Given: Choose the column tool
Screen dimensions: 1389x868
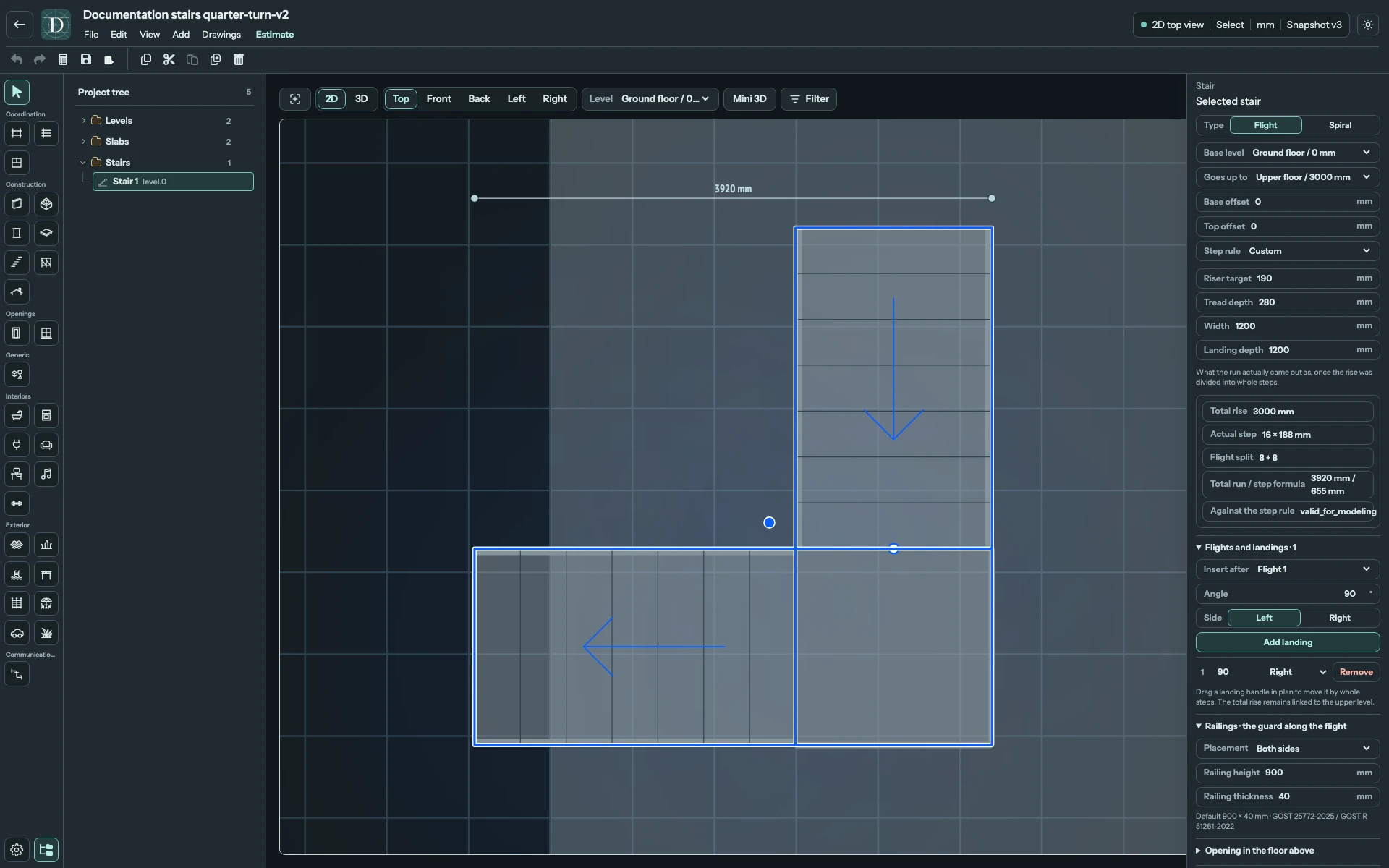Looking at the screenshot, I should 17,233.
